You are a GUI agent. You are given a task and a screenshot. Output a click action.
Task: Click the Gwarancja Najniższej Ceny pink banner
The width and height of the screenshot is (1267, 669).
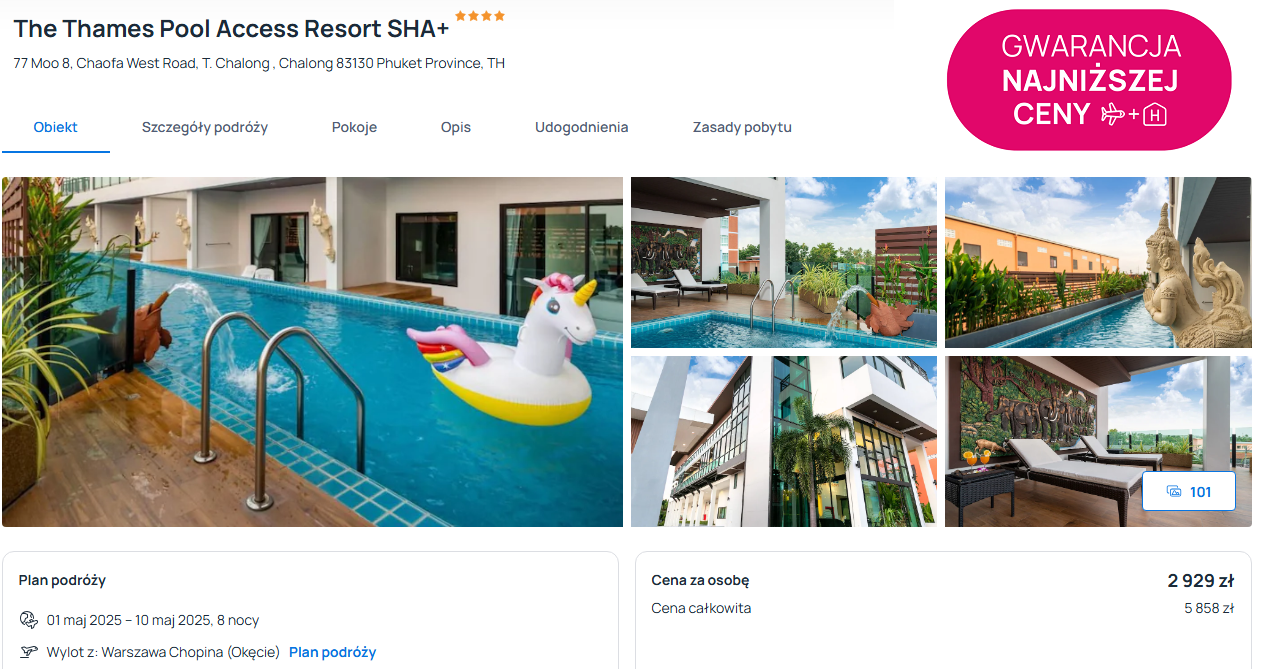pos(1089,80)
